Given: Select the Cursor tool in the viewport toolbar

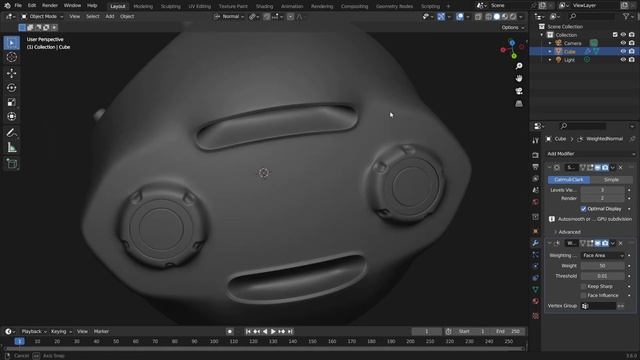Looking at the screenshot, I should click(11, 57).
